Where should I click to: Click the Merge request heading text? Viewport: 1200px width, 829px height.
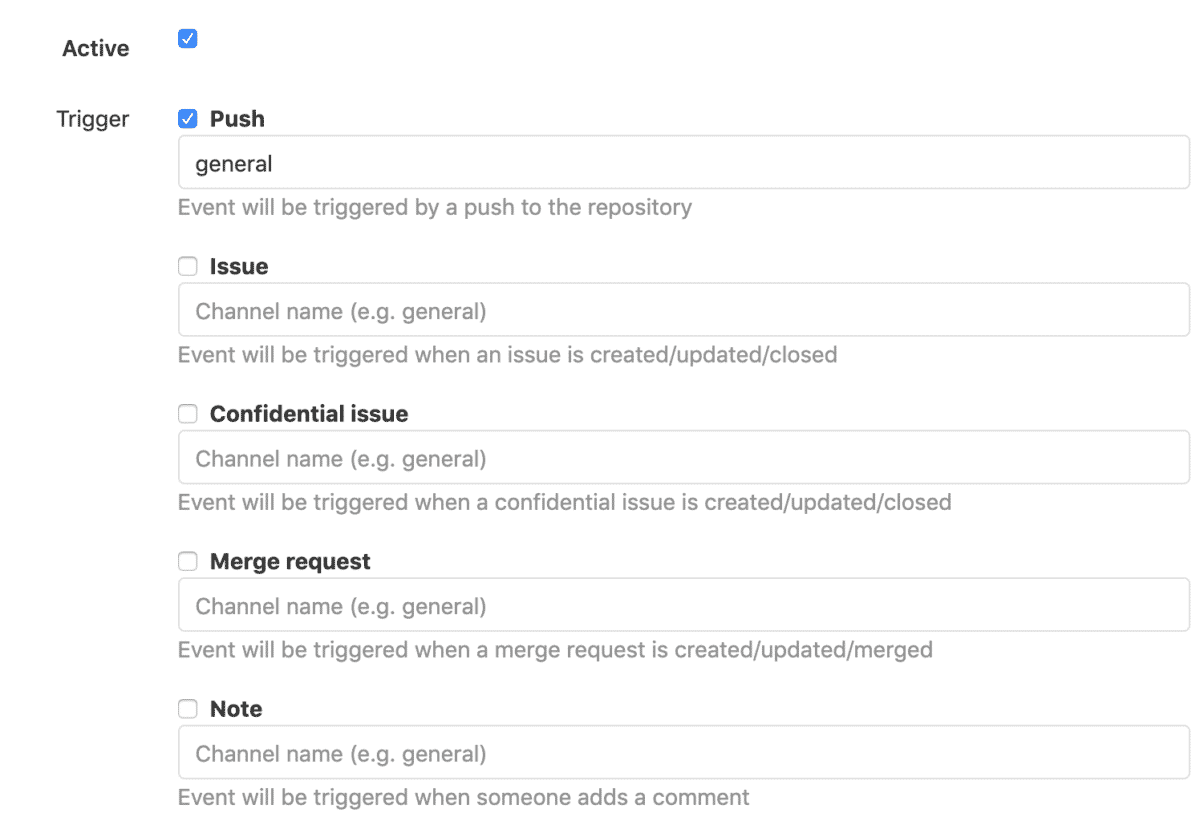(290, 561)
